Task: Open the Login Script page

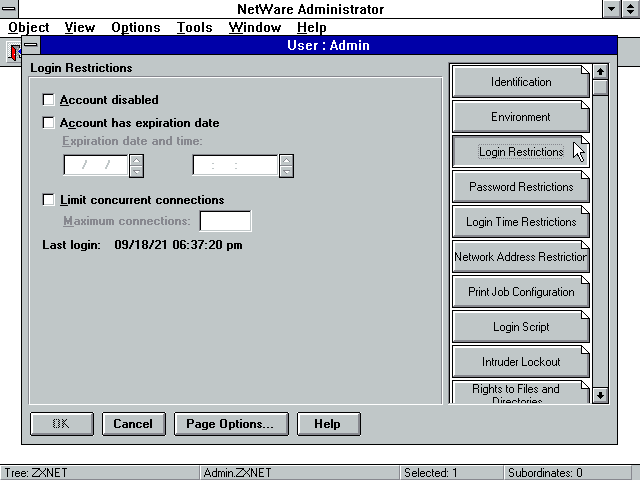Action: pyautogui.click(x=521, y=327)
